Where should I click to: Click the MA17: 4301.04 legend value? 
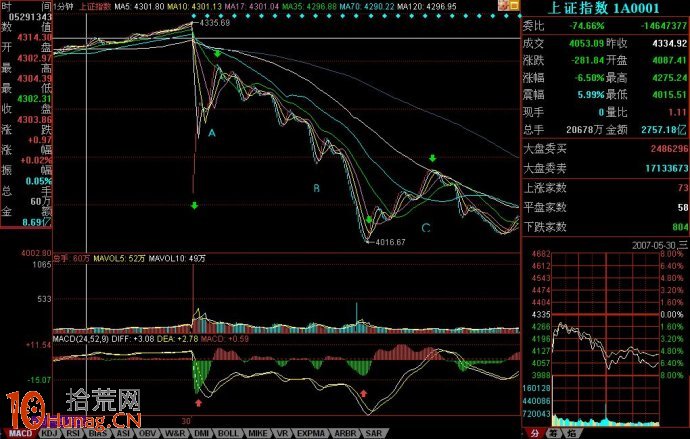click(x=251, y=7)
